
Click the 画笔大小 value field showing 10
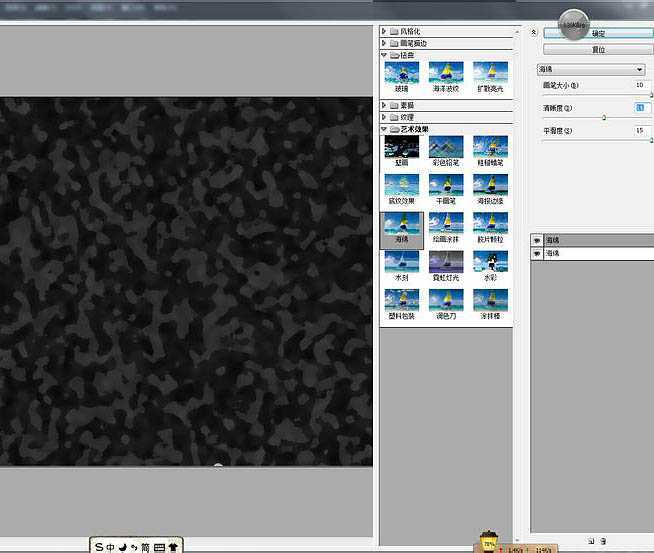point(641,85)
